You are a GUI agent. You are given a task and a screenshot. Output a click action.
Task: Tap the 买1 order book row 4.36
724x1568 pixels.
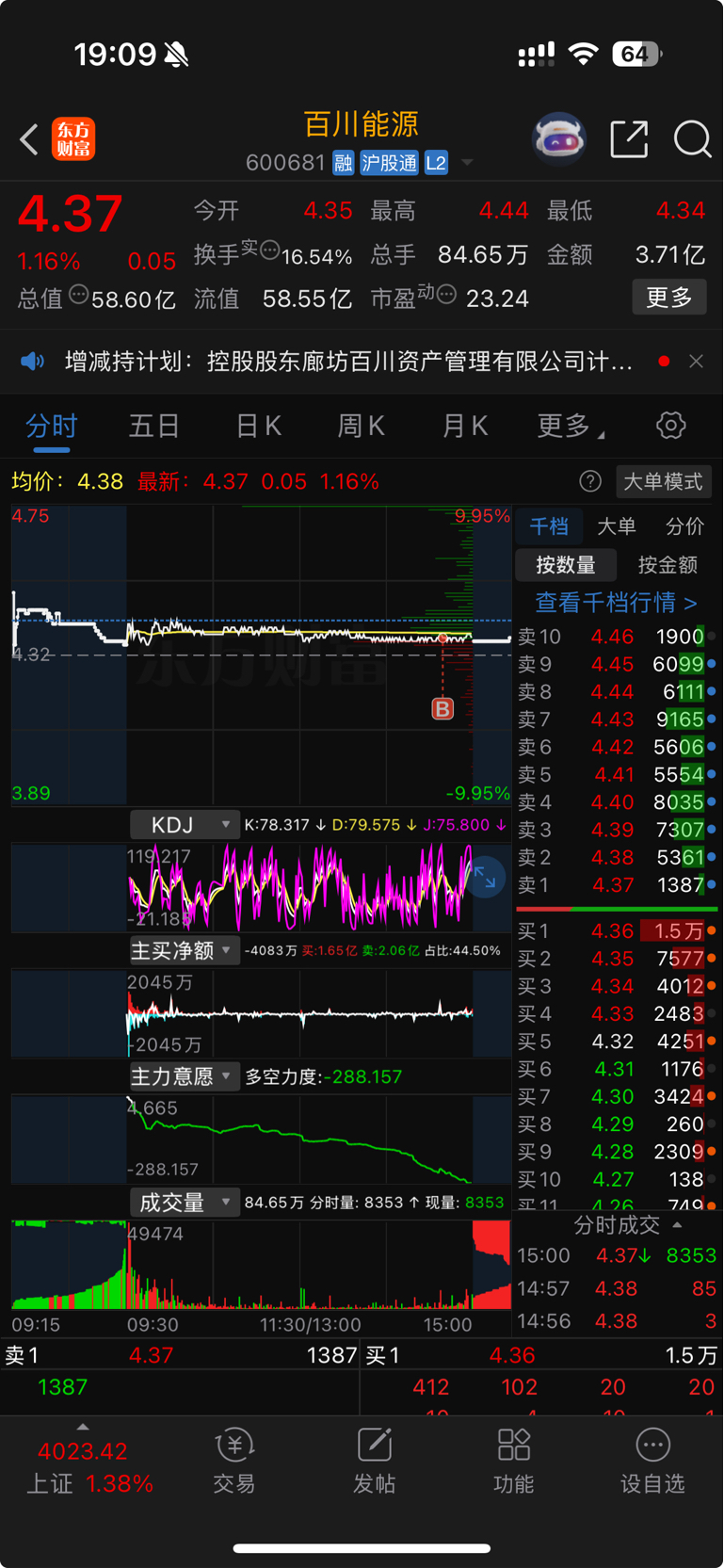click(x=617, y=931)
